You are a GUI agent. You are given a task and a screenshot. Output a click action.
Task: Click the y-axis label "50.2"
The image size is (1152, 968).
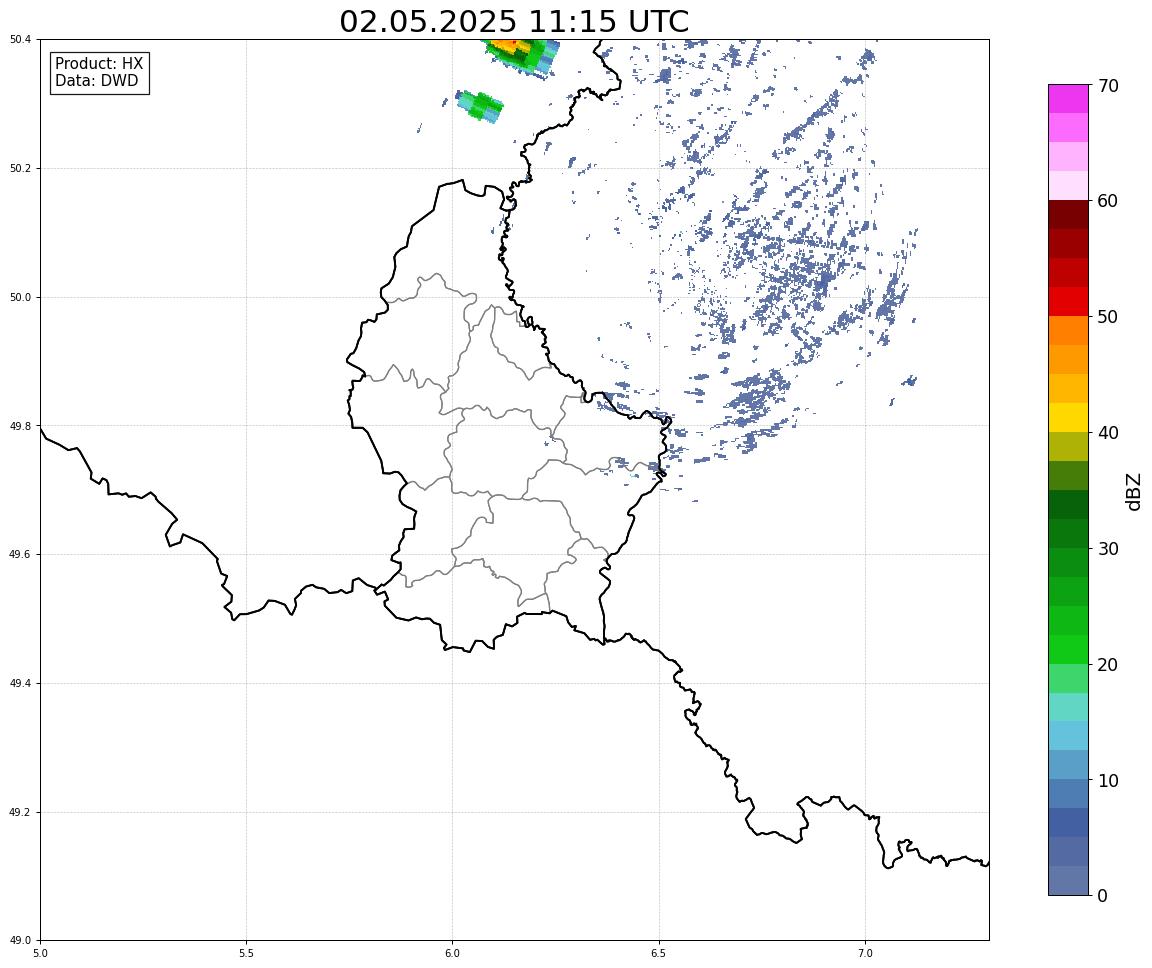point(21,168)
